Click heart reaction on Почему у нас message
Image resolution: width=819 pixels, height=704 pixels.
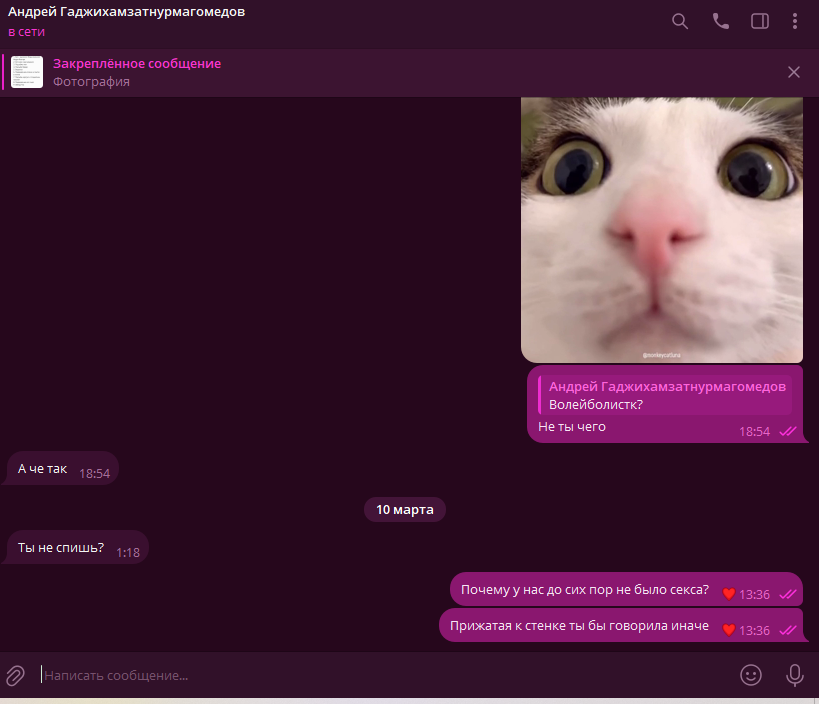(729, 594)
